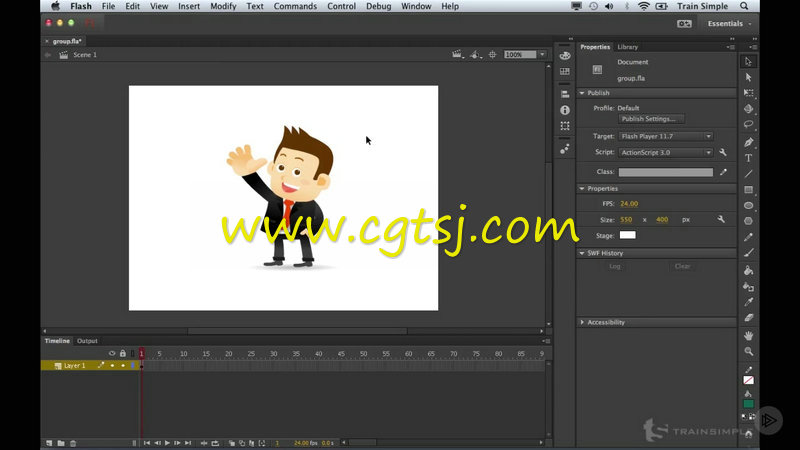This screenshot has width=800, height=450.
Task: Click the Center Stage icon
Action: pos(492,55)
